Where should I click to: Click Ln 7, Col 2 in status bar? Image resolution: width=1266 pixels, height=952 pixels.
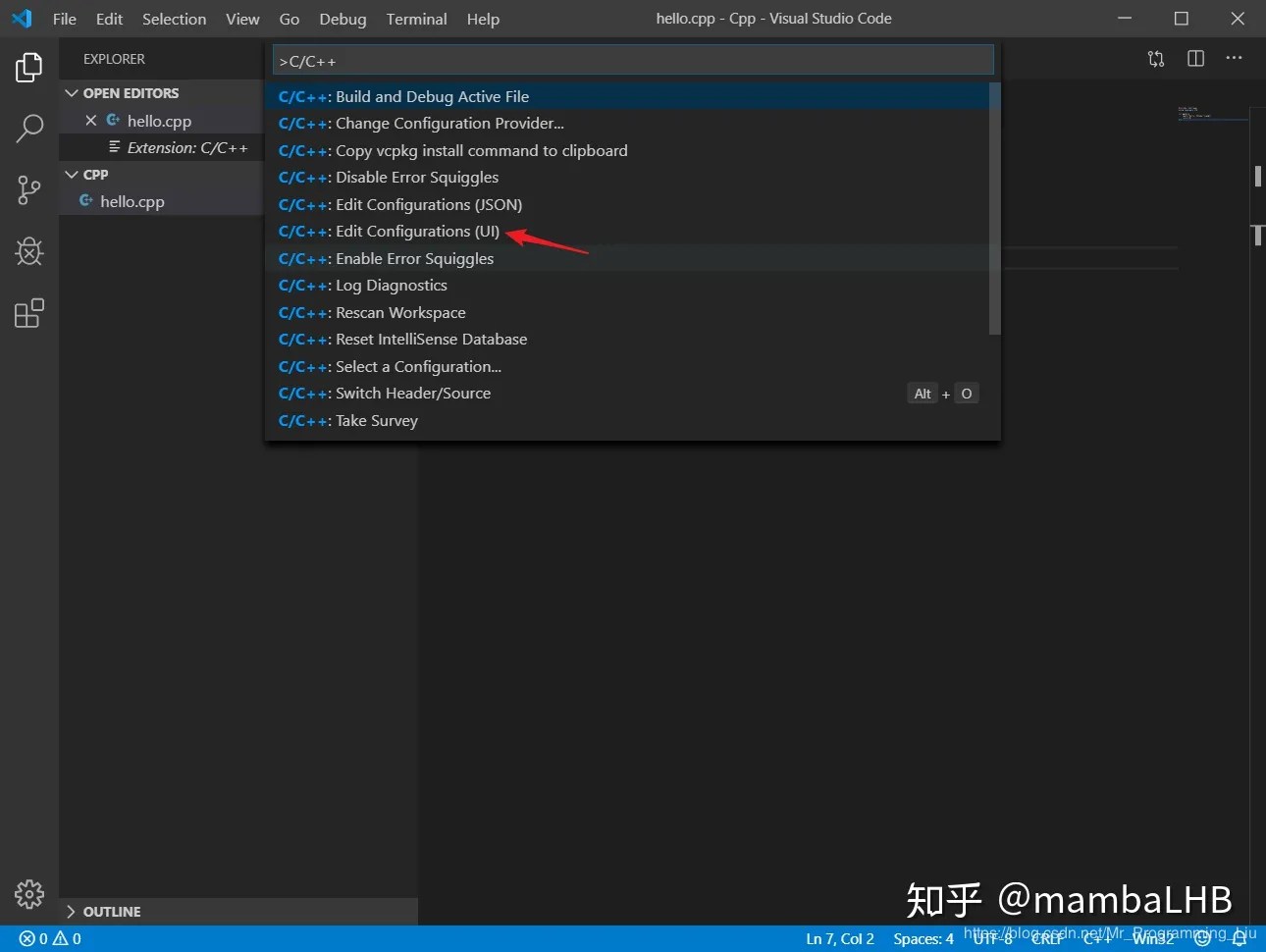[x=840, y=938]
